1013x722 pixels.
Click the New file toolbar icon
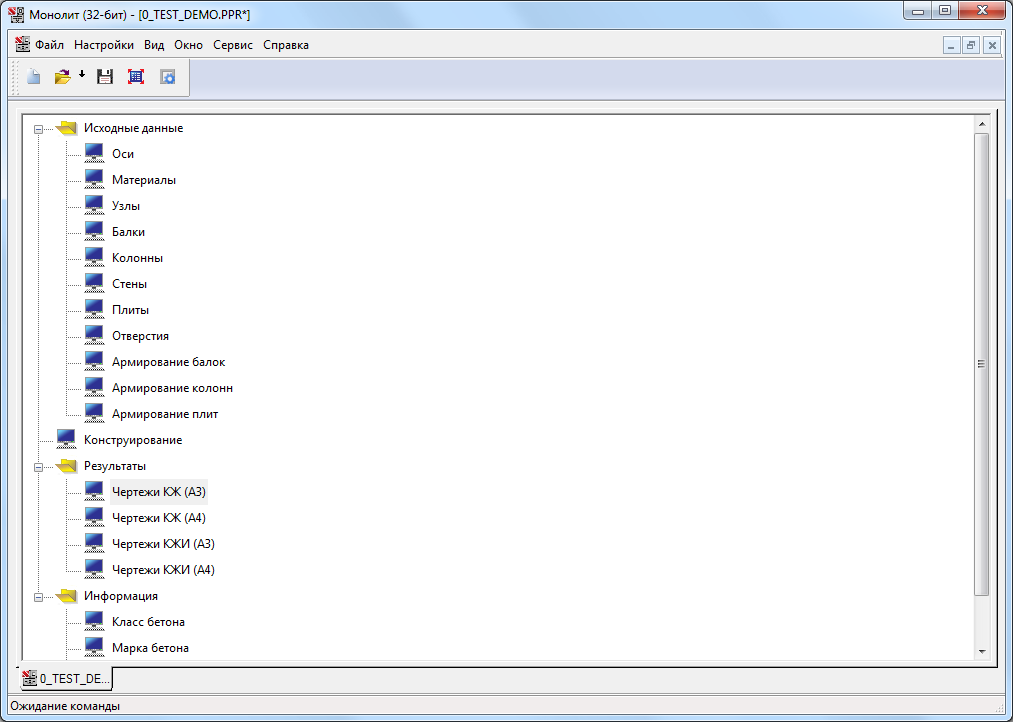click(x=34, y=77)
